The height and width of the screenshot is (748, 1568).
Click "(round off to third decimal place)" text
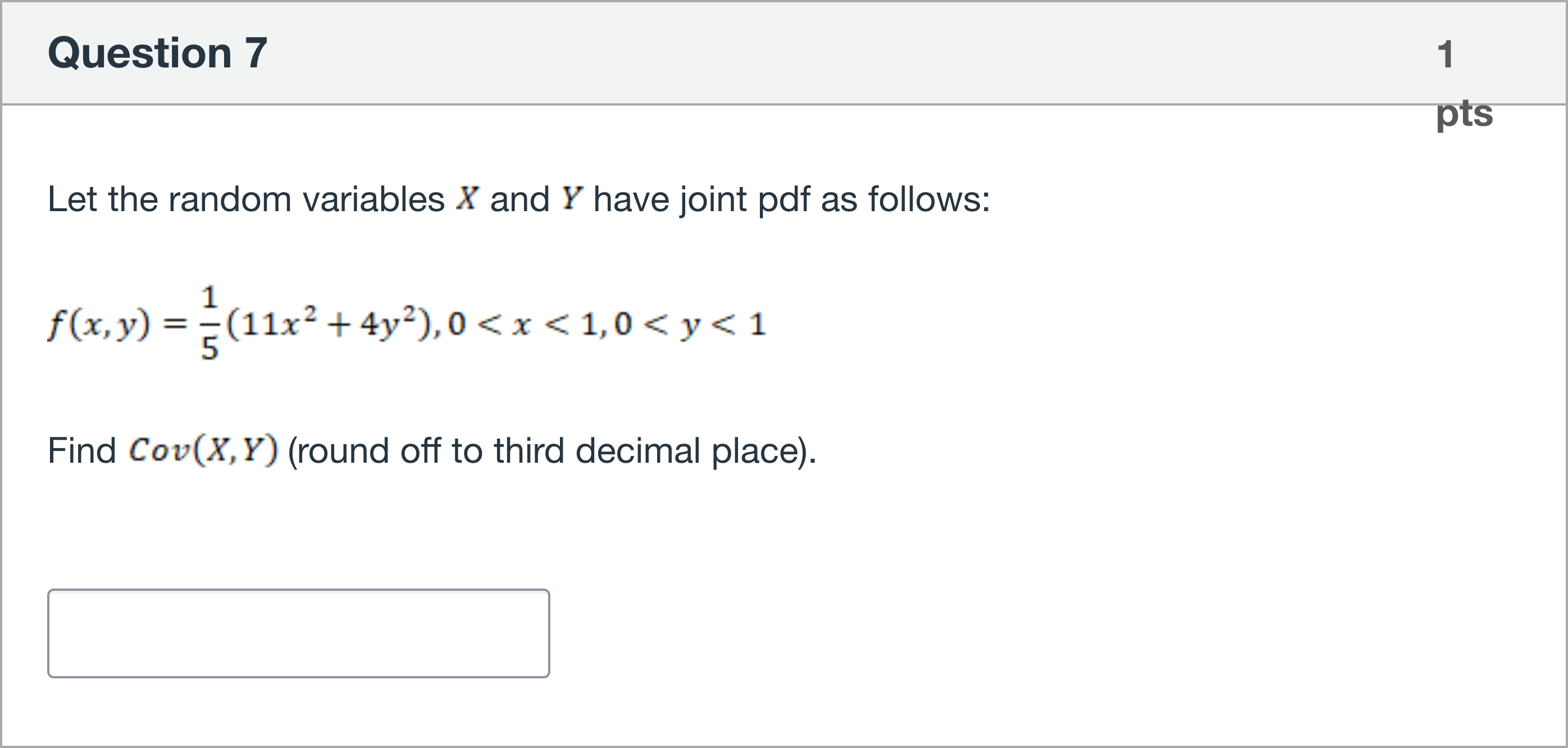pyautogui.click(x=551, y=451)
